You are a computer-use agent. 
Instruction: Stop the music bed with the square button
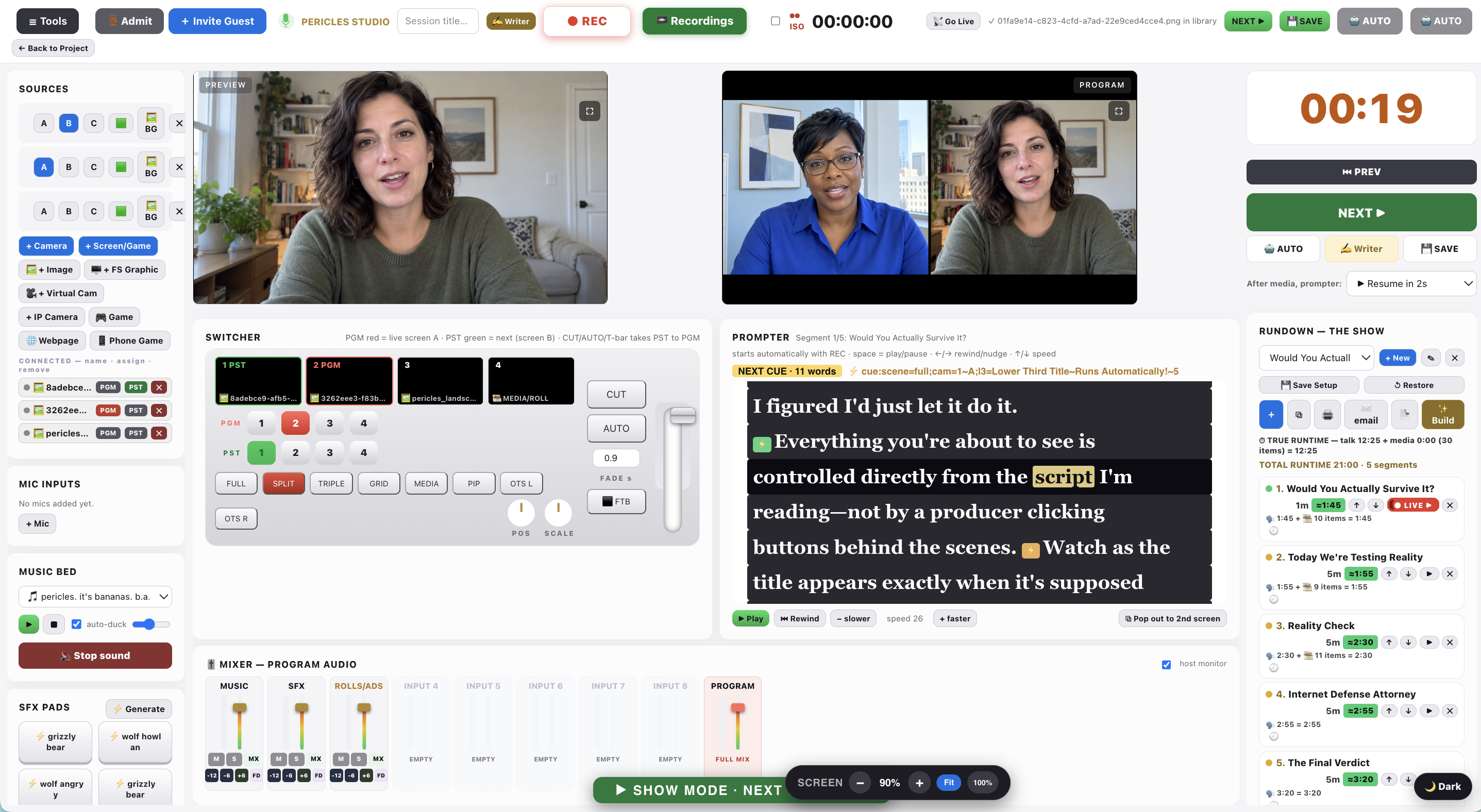click(54, 624)
